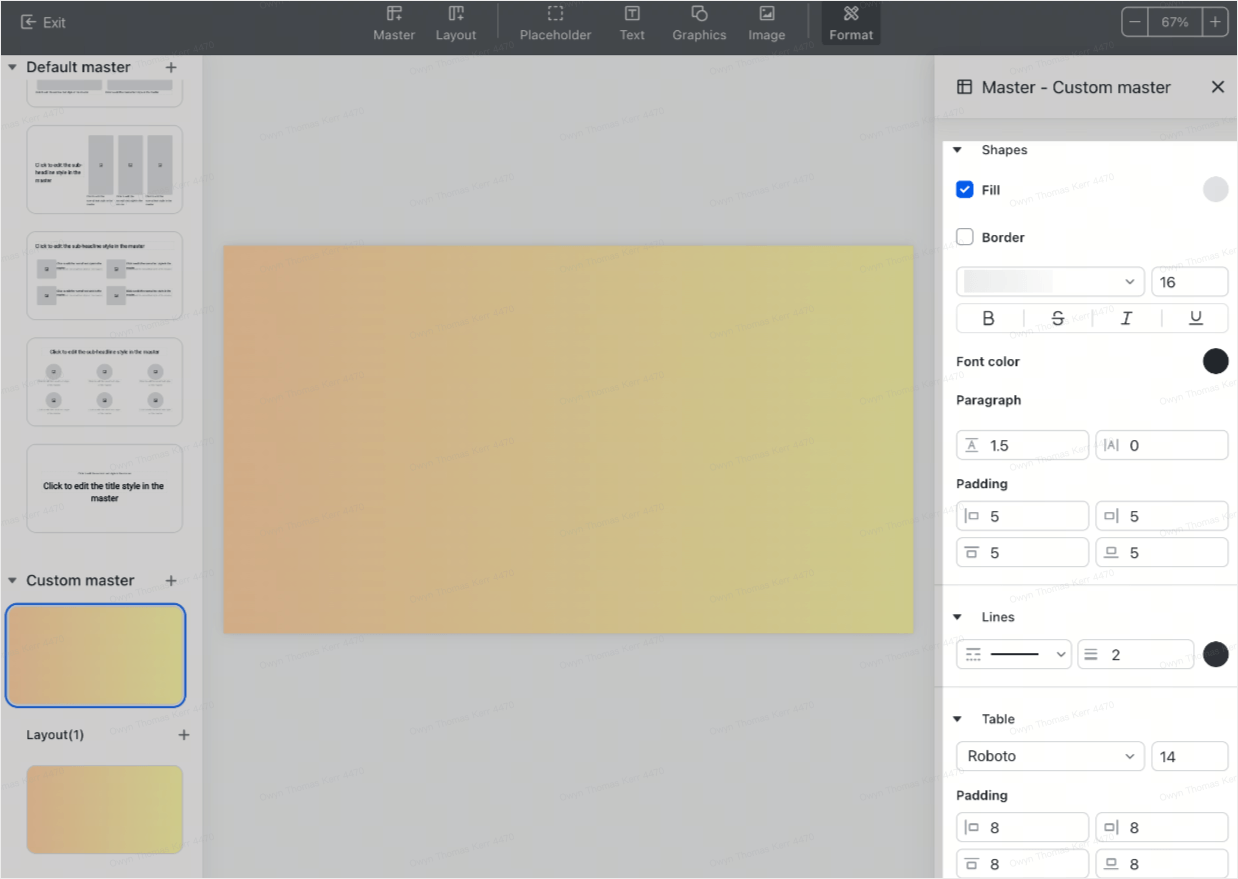This screenshot has height=879, width=1238.
Task: Click the Master panel layout icon
Action: 964,87
